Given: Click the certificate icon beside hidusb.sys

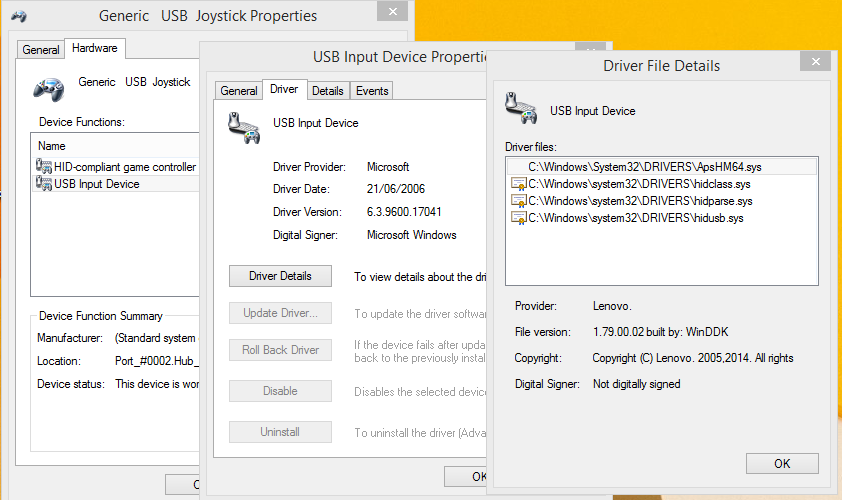Looking at the screenshot, I should point(519,218).
